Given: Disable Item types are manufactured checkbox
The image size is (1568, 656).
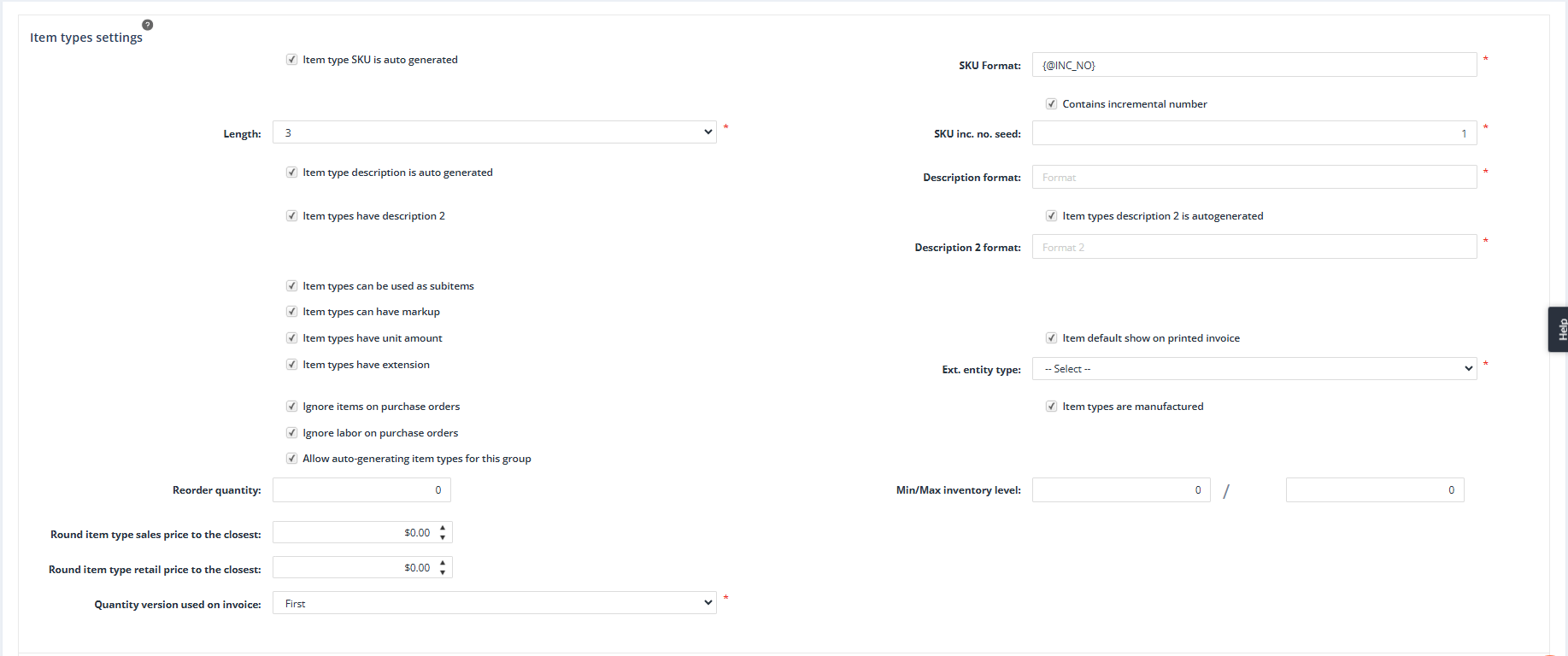Looking at the screenshot, I should tap(1052, 407).
